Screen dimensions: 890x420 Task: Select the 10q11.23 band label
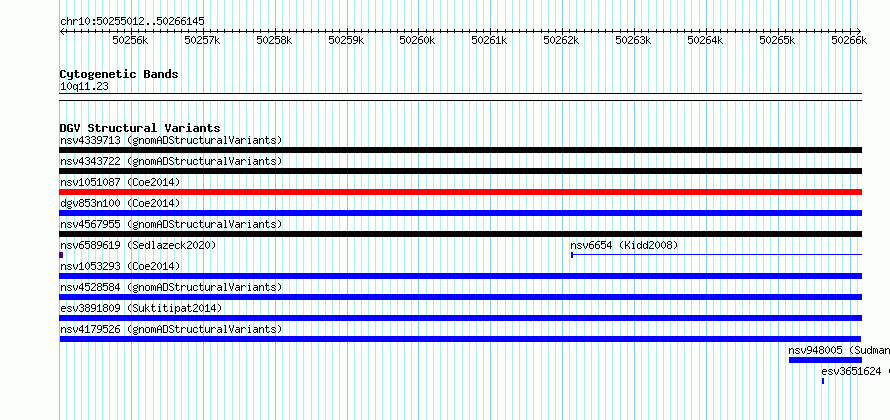(x=84, y=87)
